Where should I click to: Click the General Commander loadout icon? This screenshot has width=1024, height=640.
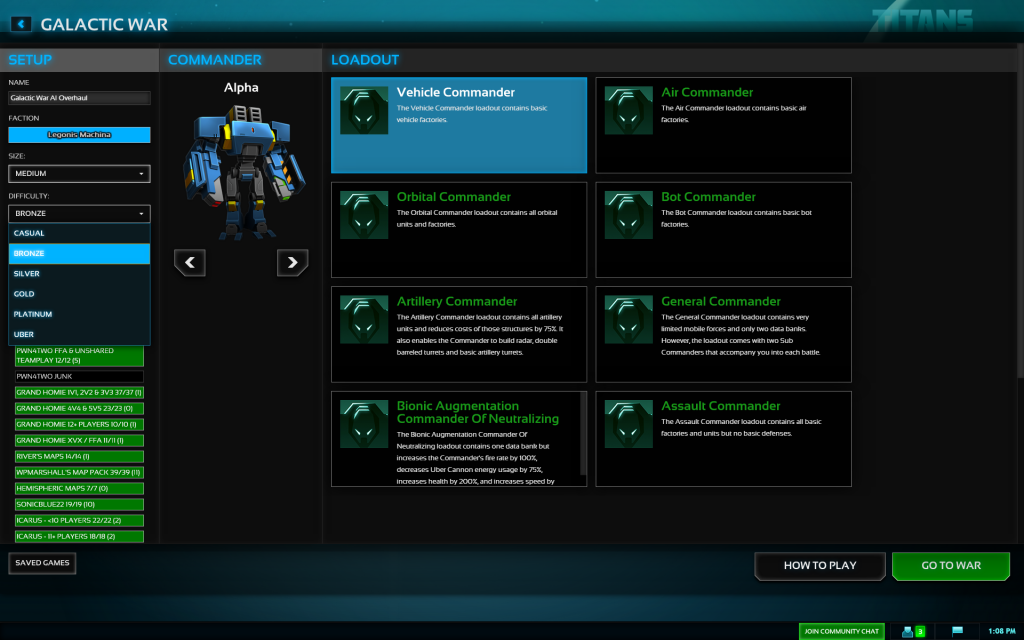628,319
